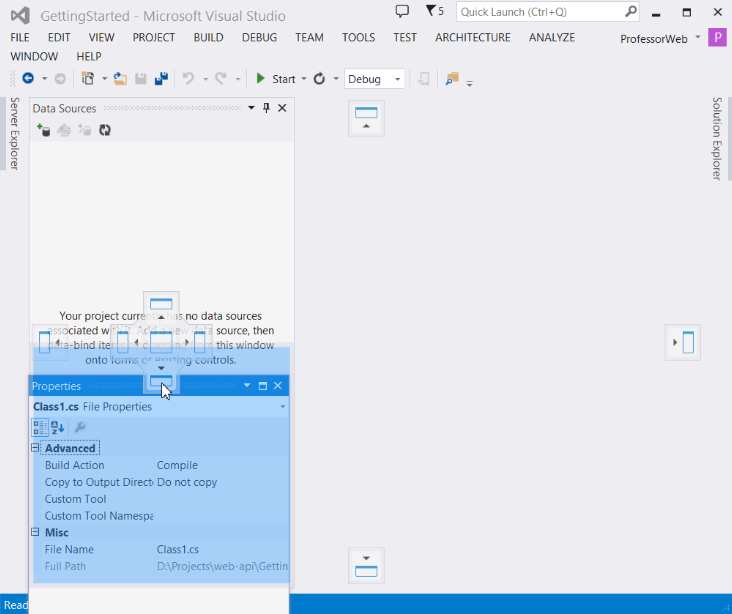
Task: Open Data Sources window position dropdown
Action: tap(251, 108)
